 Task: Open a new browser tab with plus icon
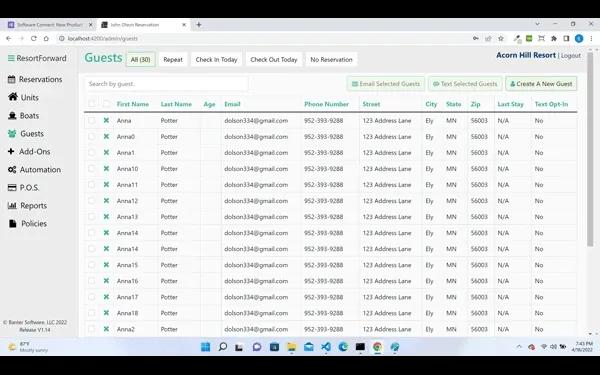(199, 24)
